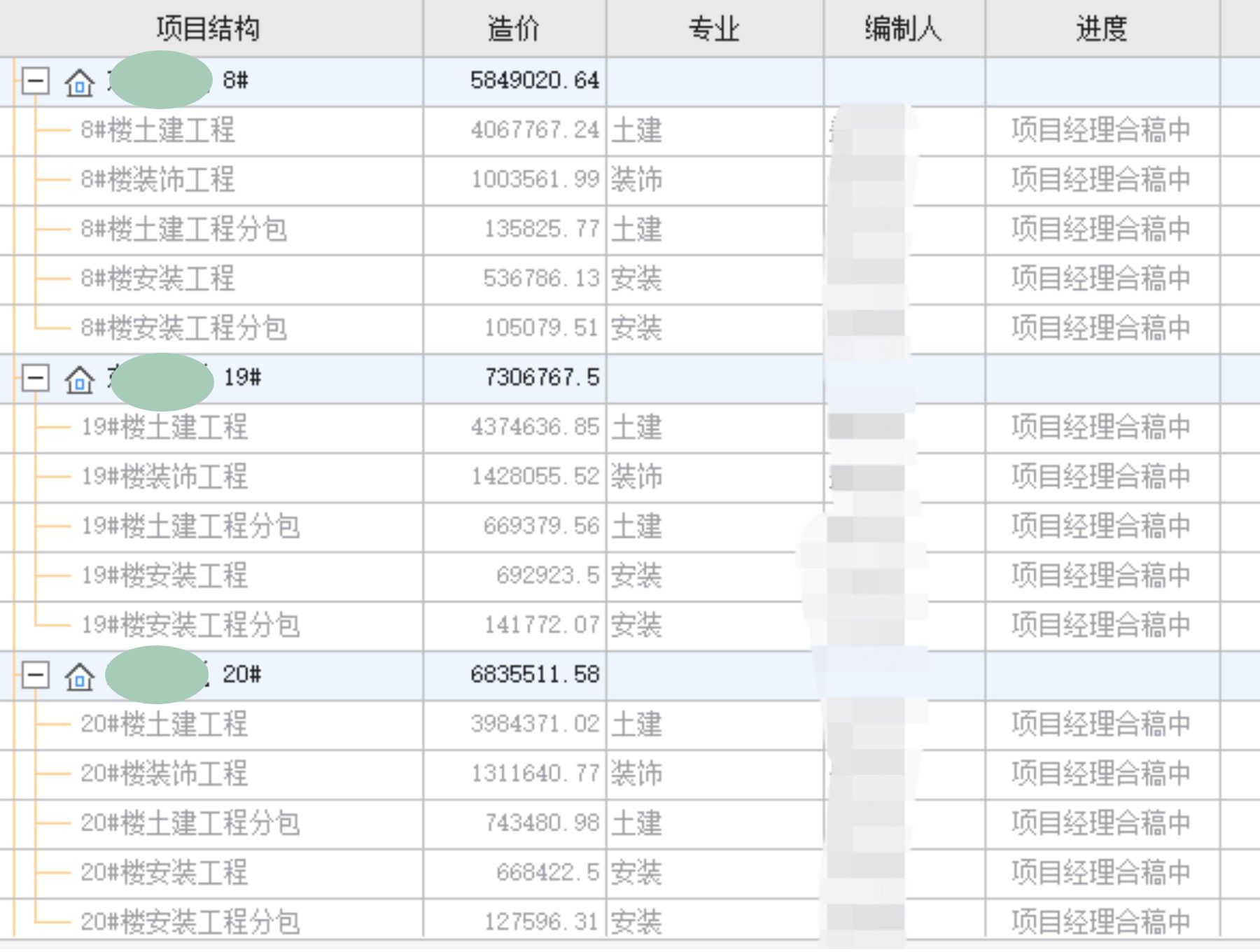The width and height of the screenshot is (1260, 952).
Task: Select 19#楼装饰工程 tree row
Action: click(x=164, y=477)
